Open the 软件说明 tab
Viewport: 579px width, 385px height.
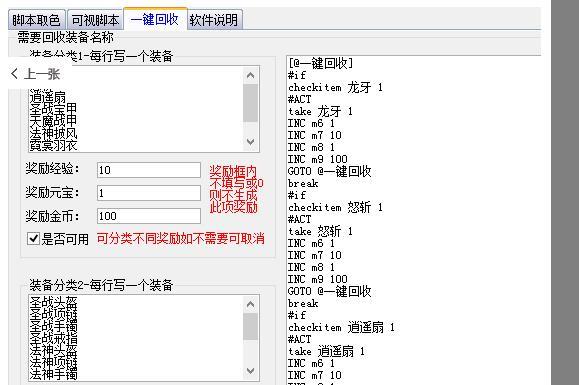pos(214,20)
